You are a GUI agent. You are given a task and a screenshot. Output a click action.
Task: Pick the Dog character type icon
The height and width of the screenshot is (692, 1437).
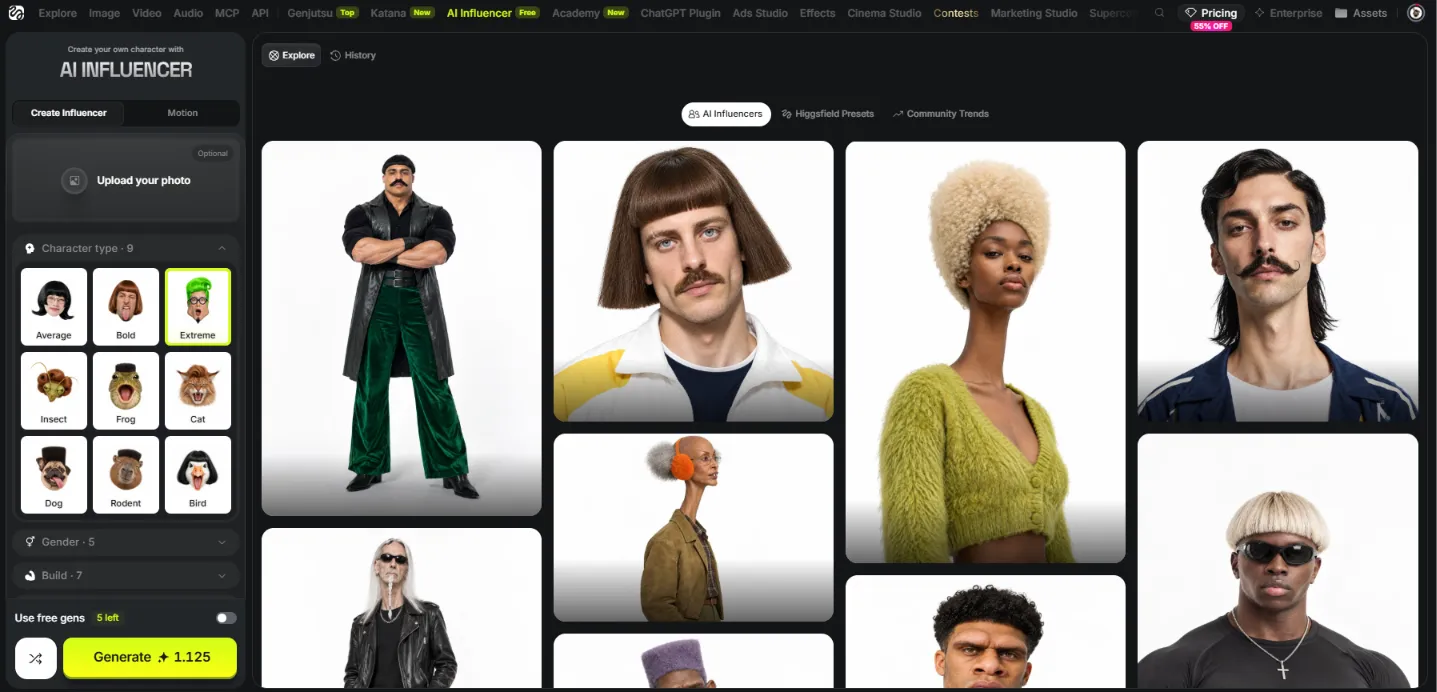pyautogui.click(x=54, y=475)
